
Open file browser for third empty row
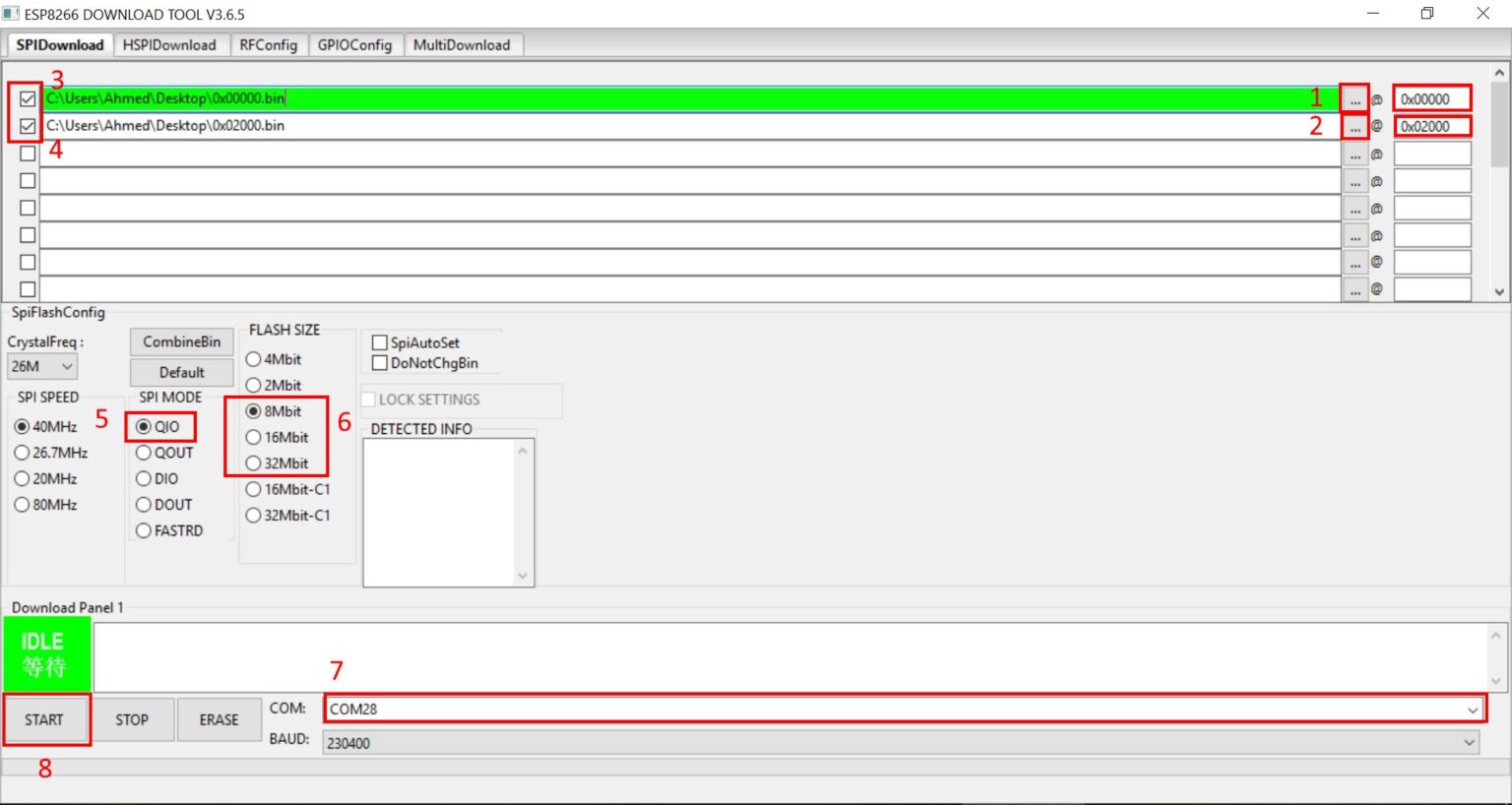[x=1354, y=155]
